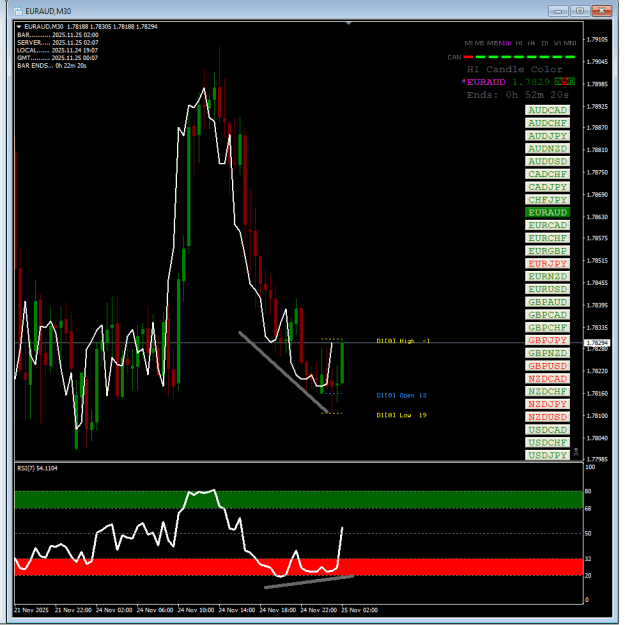
Task: Click the 'D1[0] Low 19' level label
Action: [x=401, y=415]
